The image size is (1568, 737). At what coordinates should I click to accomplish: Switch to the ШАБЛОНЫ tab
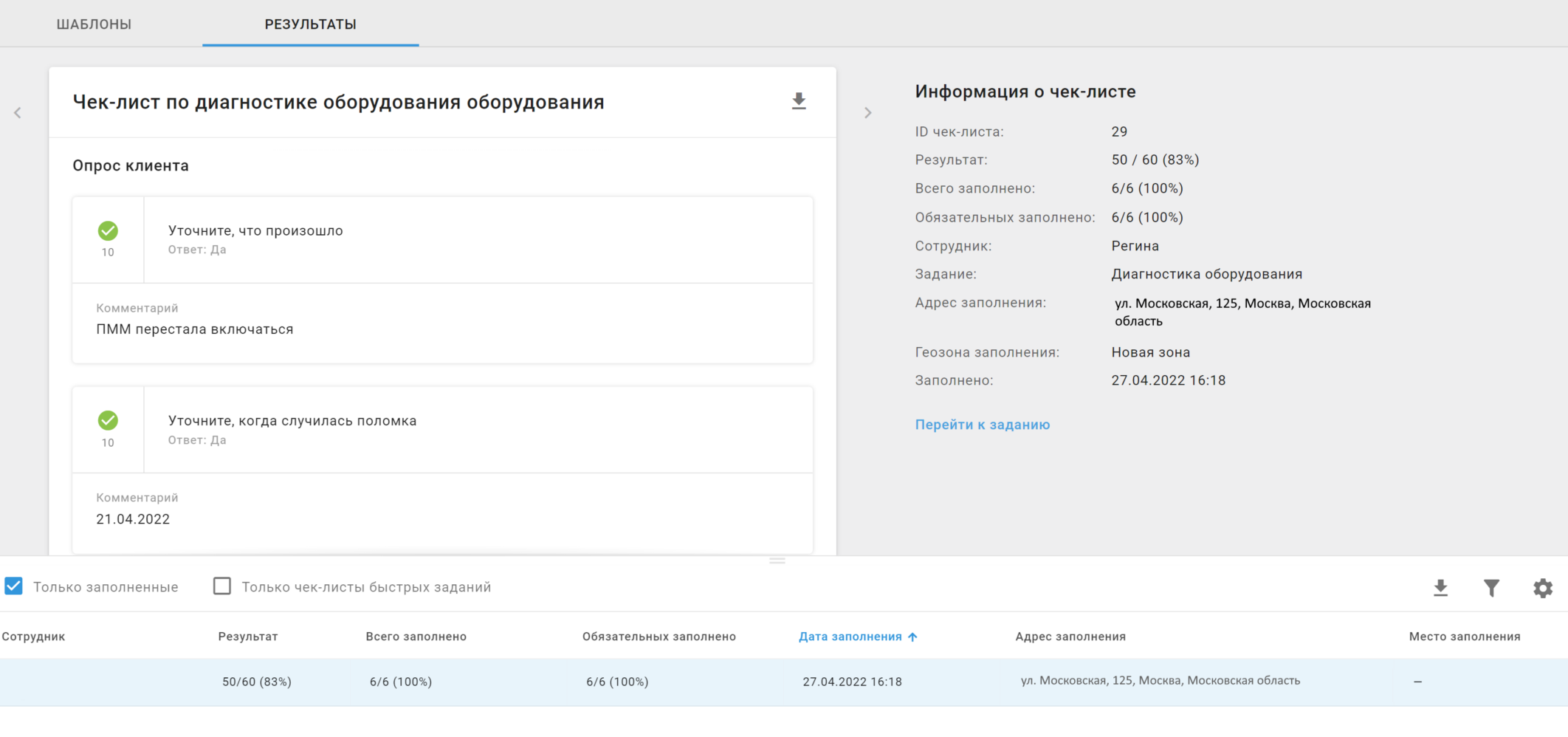point(94,24)
